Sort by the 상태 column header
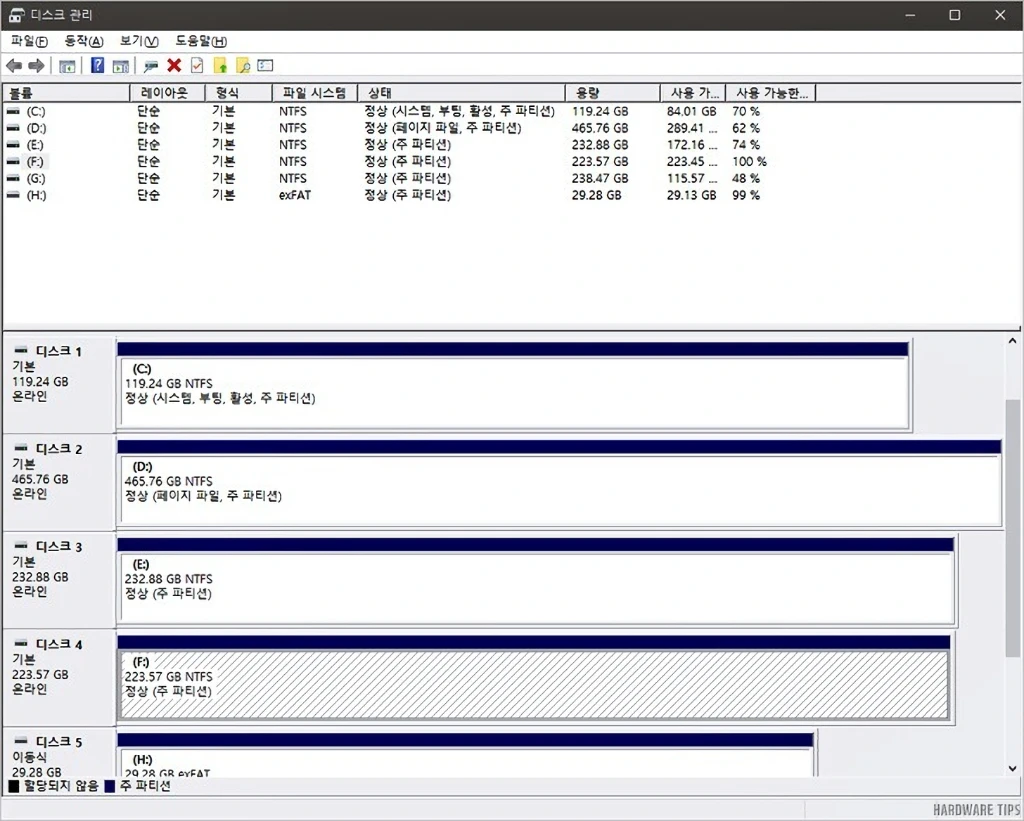Image resolution: width=1024 pixels, height=821 pixels. coord(462,93)
